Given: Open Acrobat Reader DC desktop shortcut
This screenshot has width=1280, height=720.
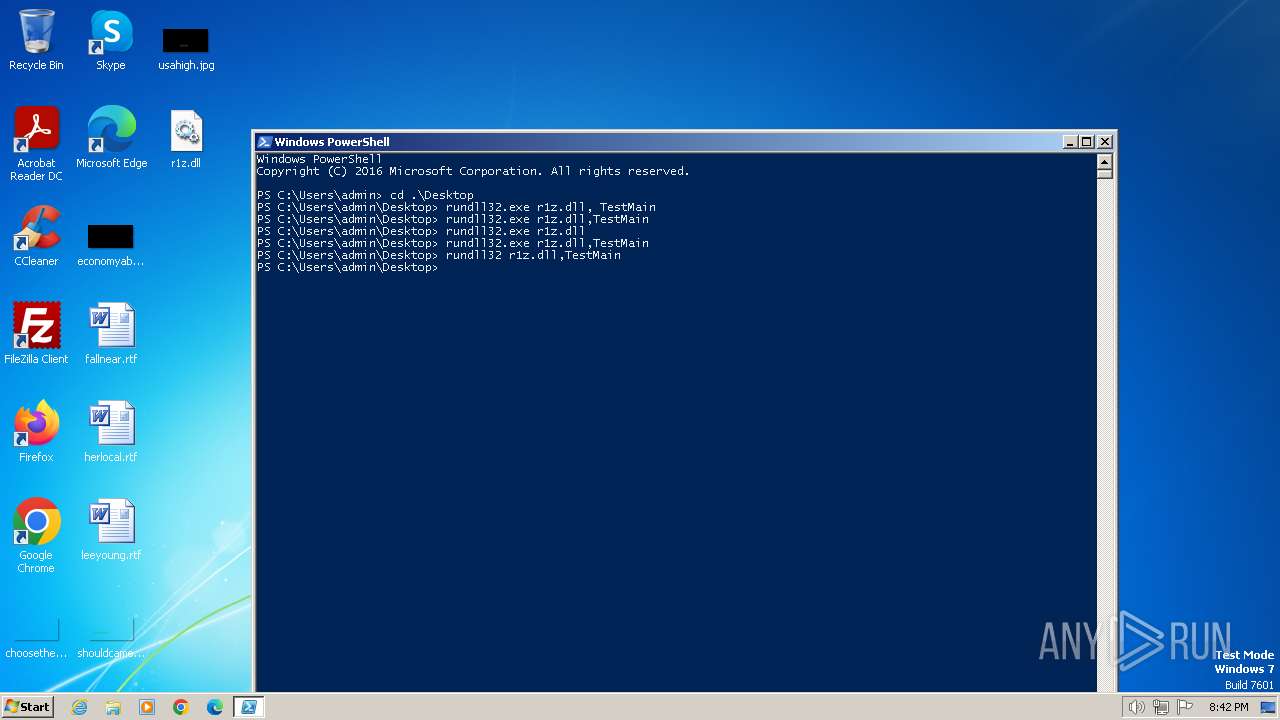Looking at the screenshot, I should point(36,143).
